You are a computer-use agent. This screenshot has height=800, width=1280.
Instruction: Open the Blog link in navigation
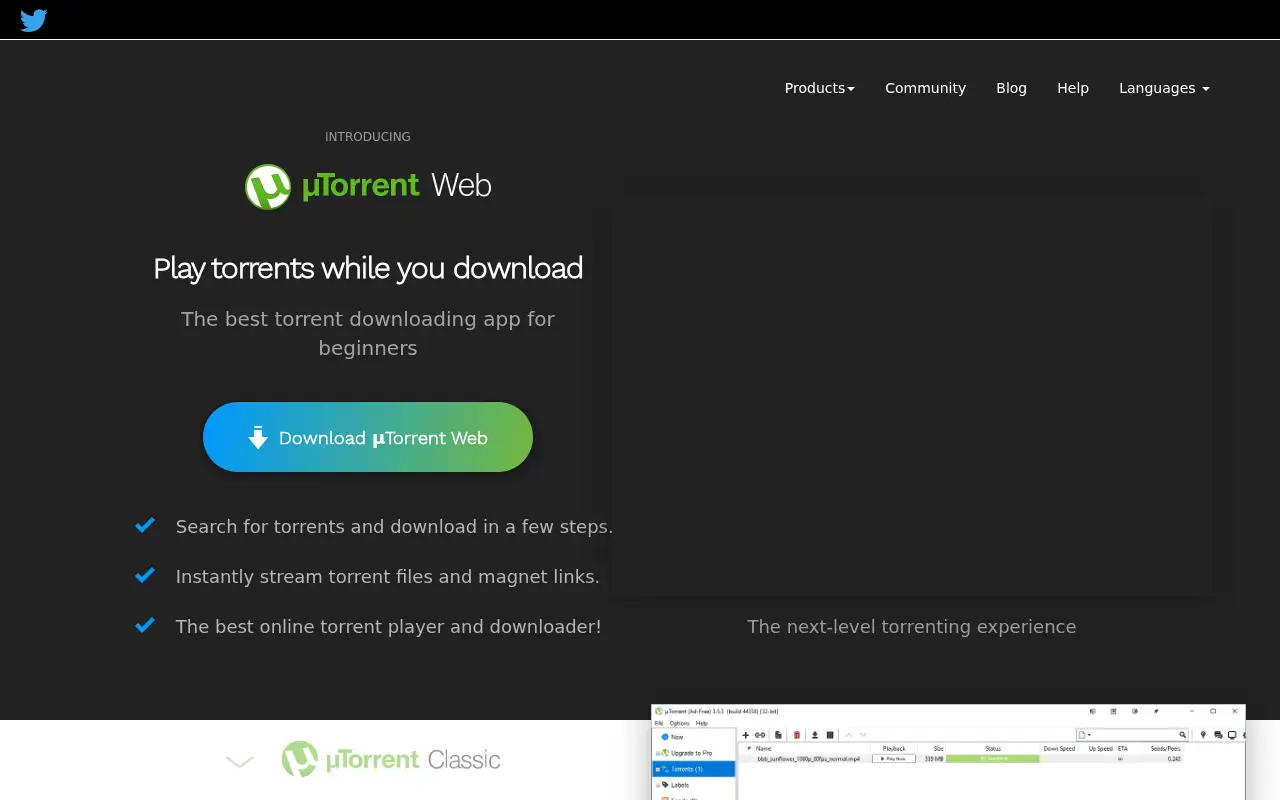(1011, 88)
